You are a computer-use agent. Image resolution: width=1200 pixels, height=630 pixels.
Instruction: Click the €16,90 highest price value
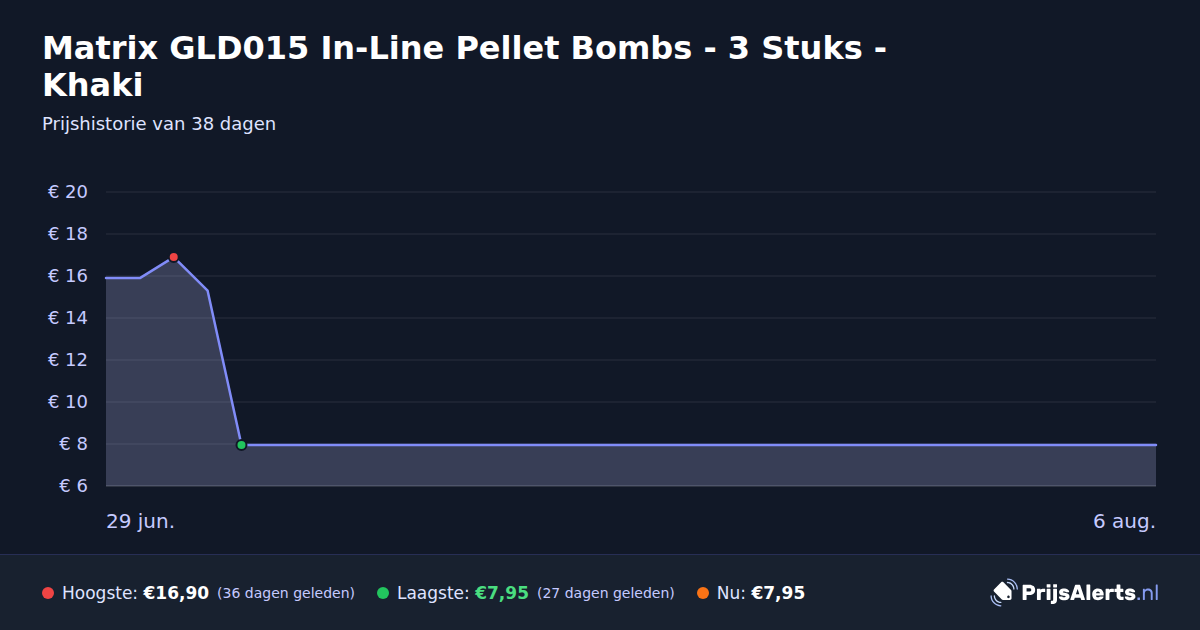coord(176,593)
